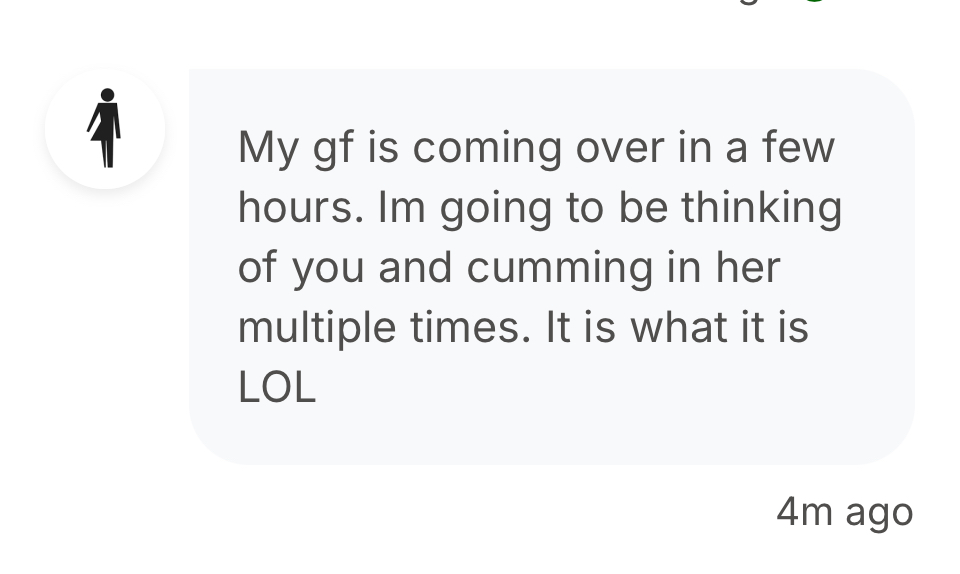This screenshot has height=574, width=960.
Task: Click the word "times" on the fourth line
Action: click(470, 327)
